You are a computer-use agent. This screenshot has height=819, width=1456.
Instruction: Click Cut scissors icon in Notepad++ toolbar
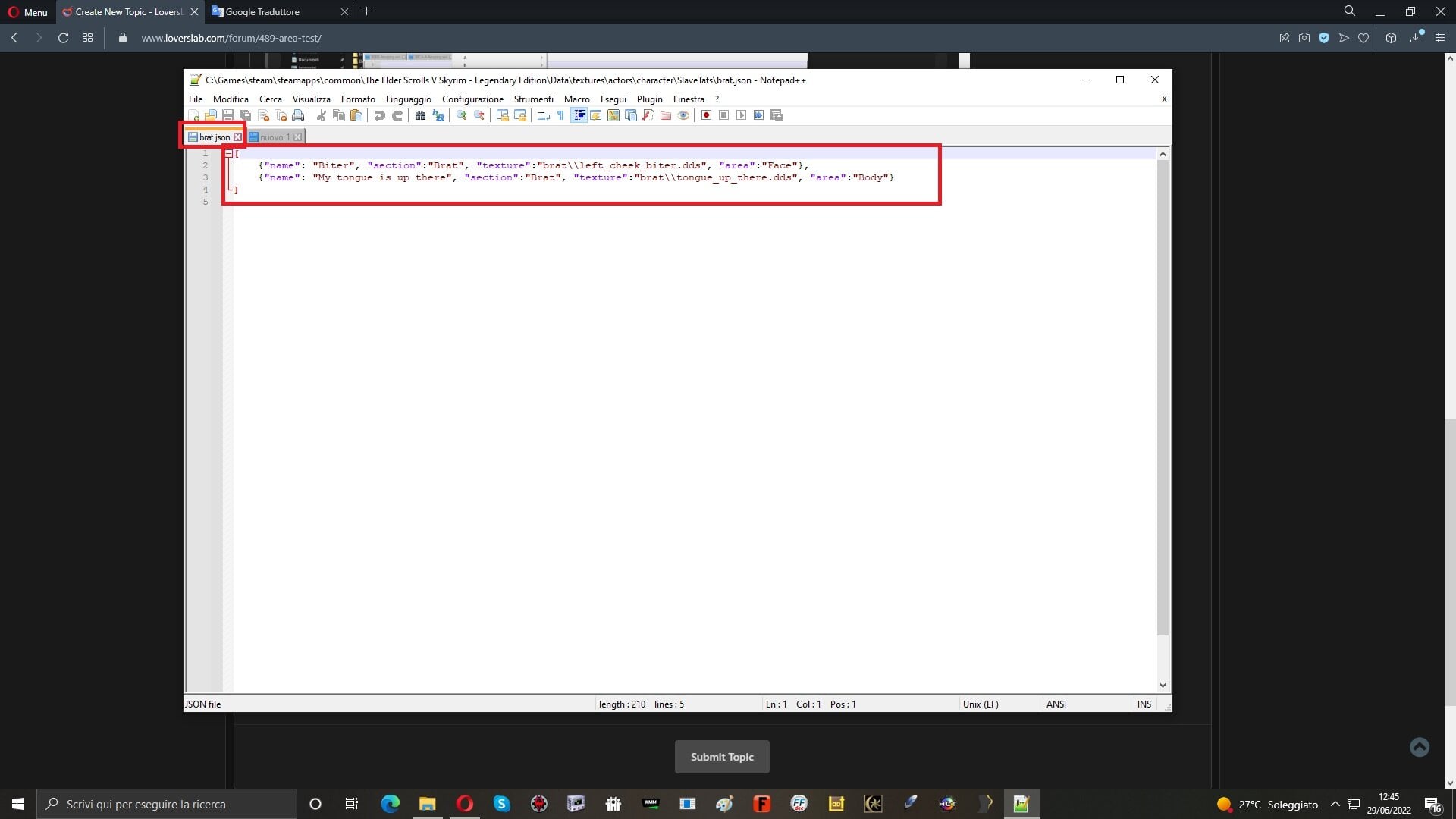point(322,115)
